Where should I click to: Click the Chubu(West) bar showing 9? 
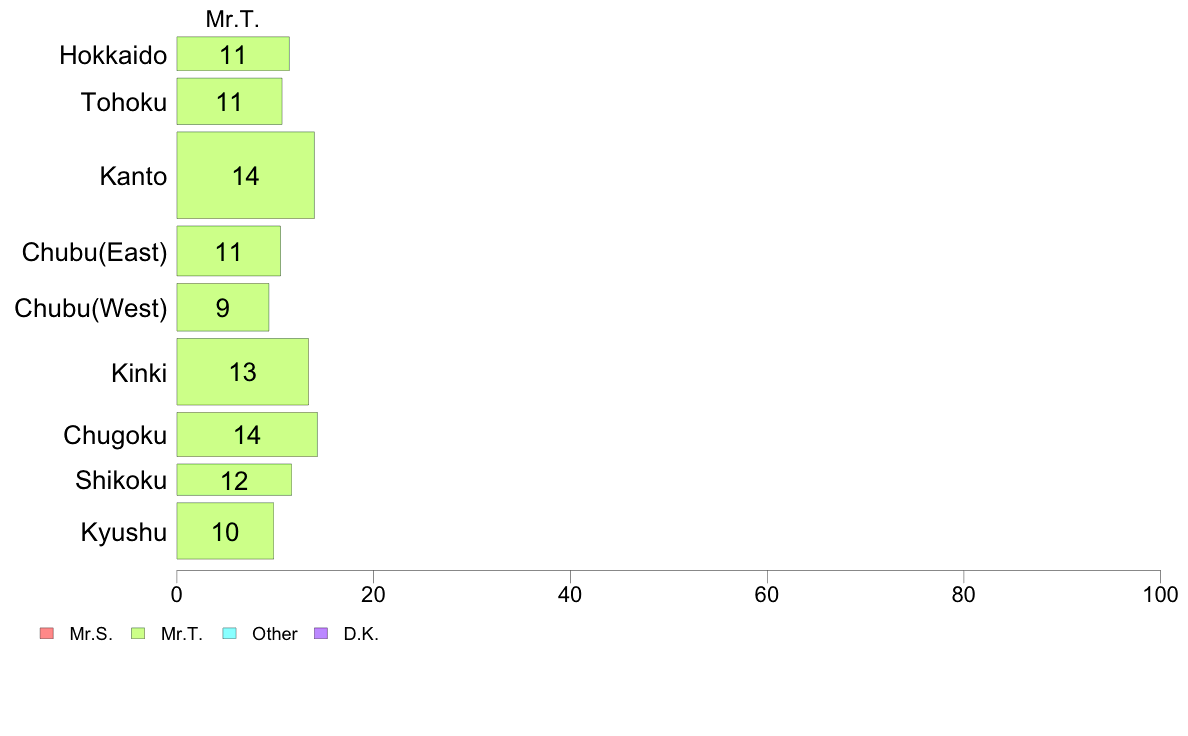tap(223, 307)
